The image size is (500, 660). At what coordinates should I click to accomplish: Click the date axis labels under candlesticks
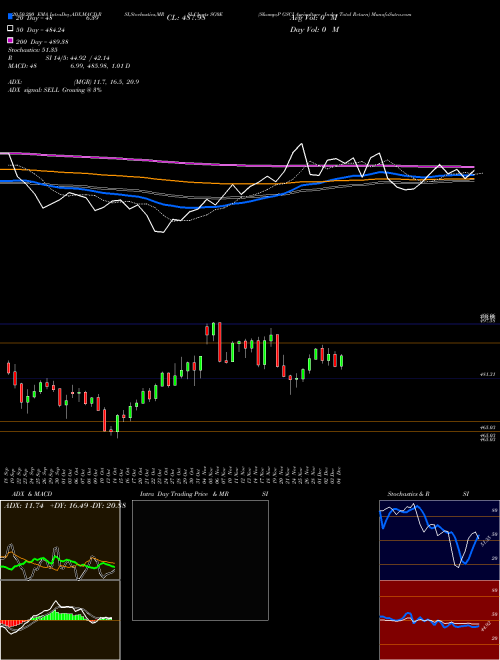[x=173, y=475]
